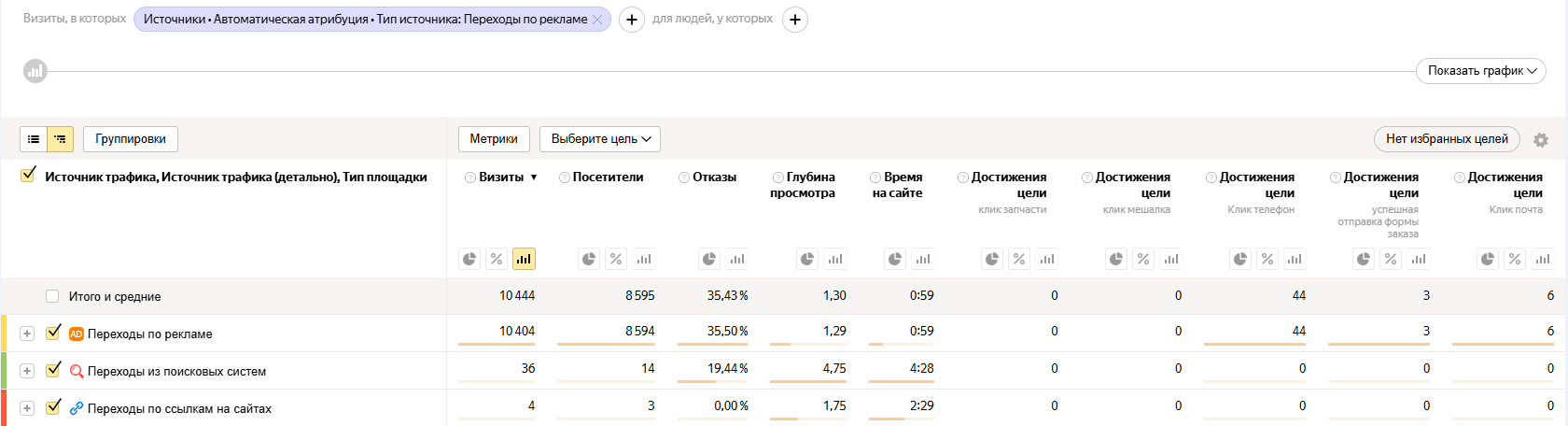Add a visit condition with plus button
This screenshot has height=426, width=1568.
(632, 20)
